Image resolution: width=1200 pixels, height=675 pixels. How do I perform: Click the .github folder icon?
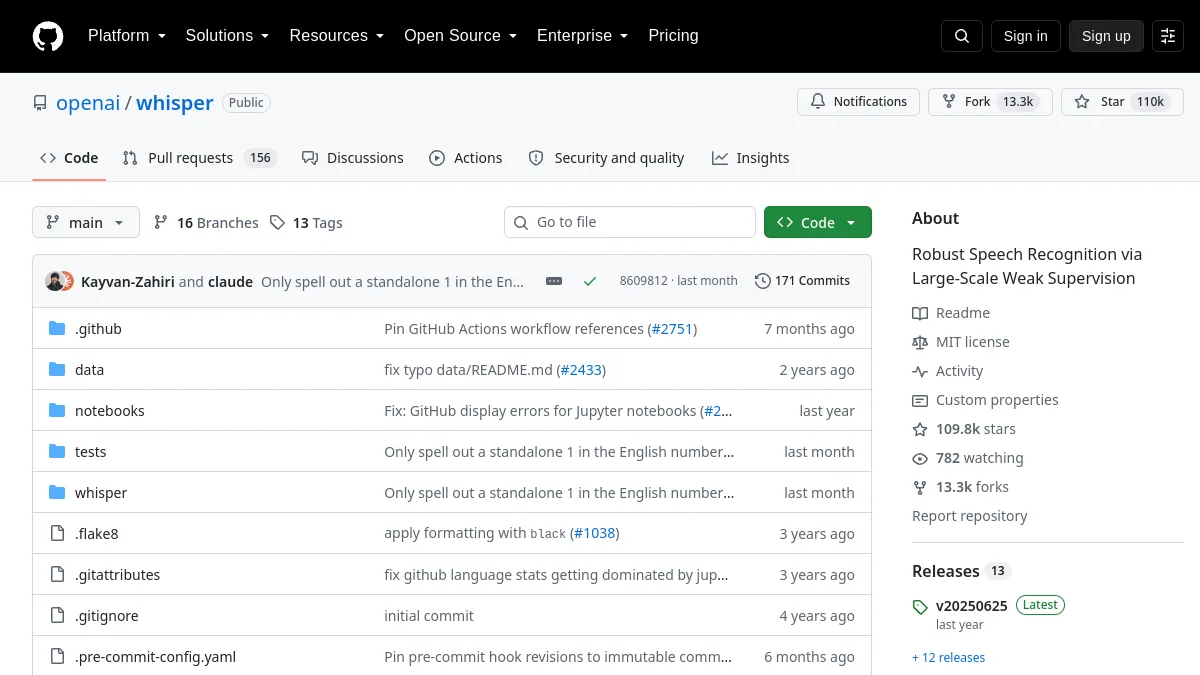[x=57, y=329]
